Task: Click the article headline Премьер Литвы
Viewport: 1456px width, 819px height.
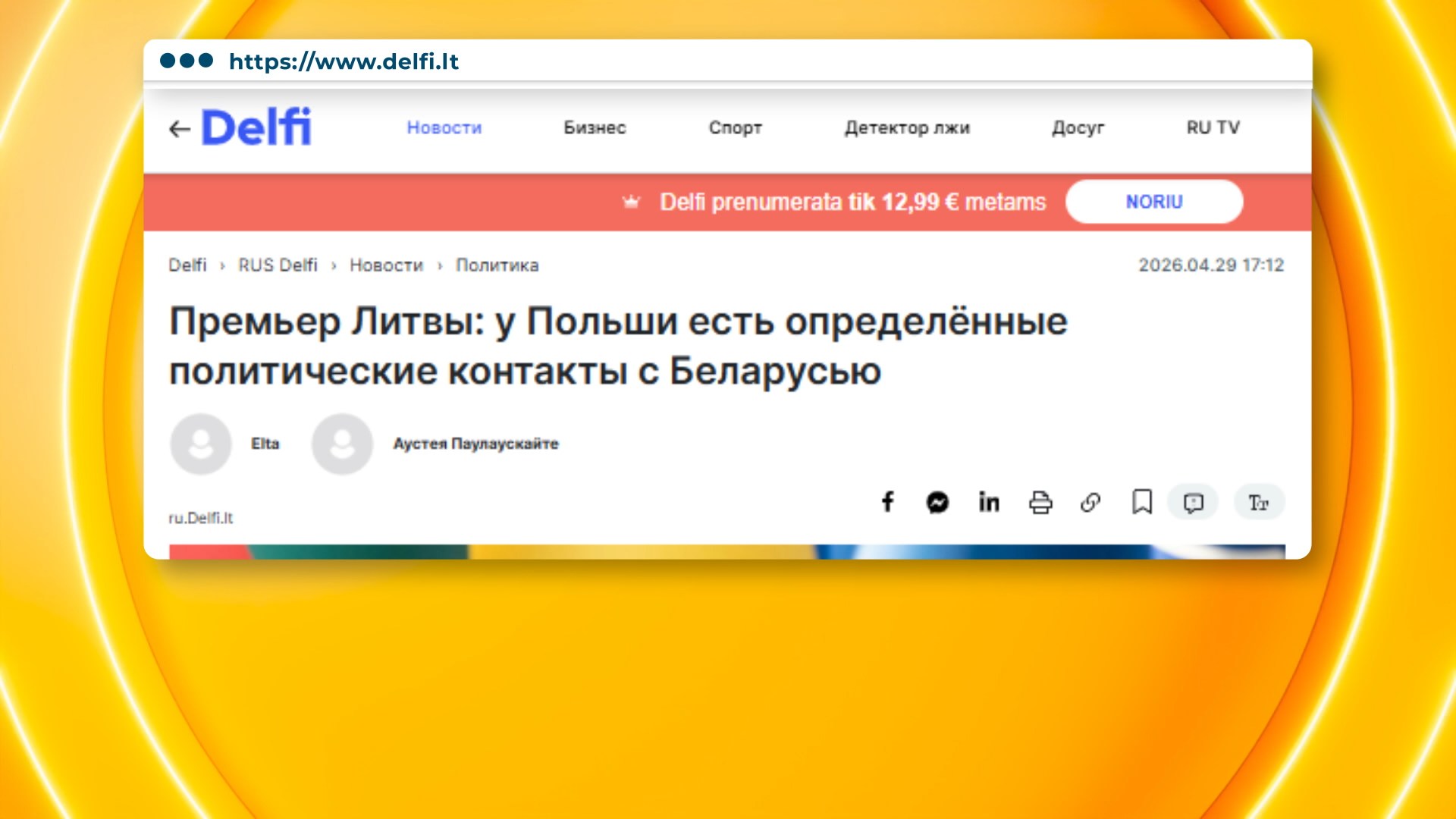Action: (x=618, y=347)
